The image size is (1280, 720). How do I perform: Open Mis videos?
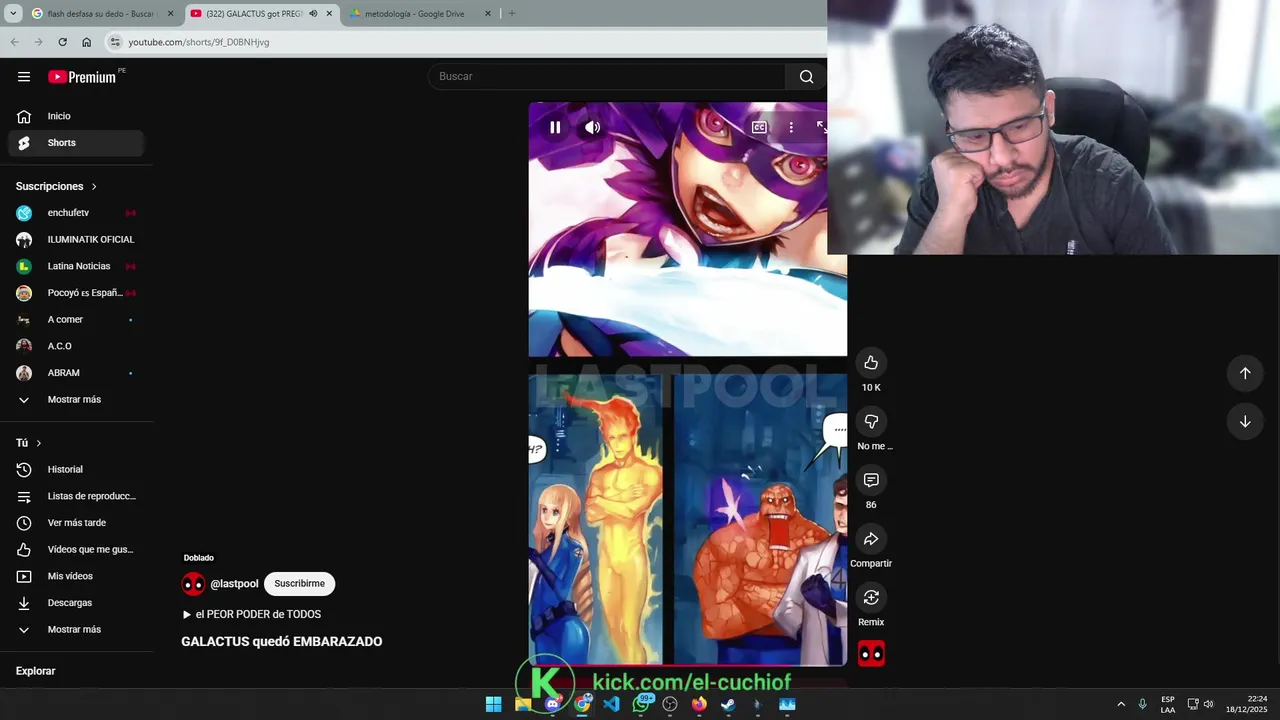(76, 576)
